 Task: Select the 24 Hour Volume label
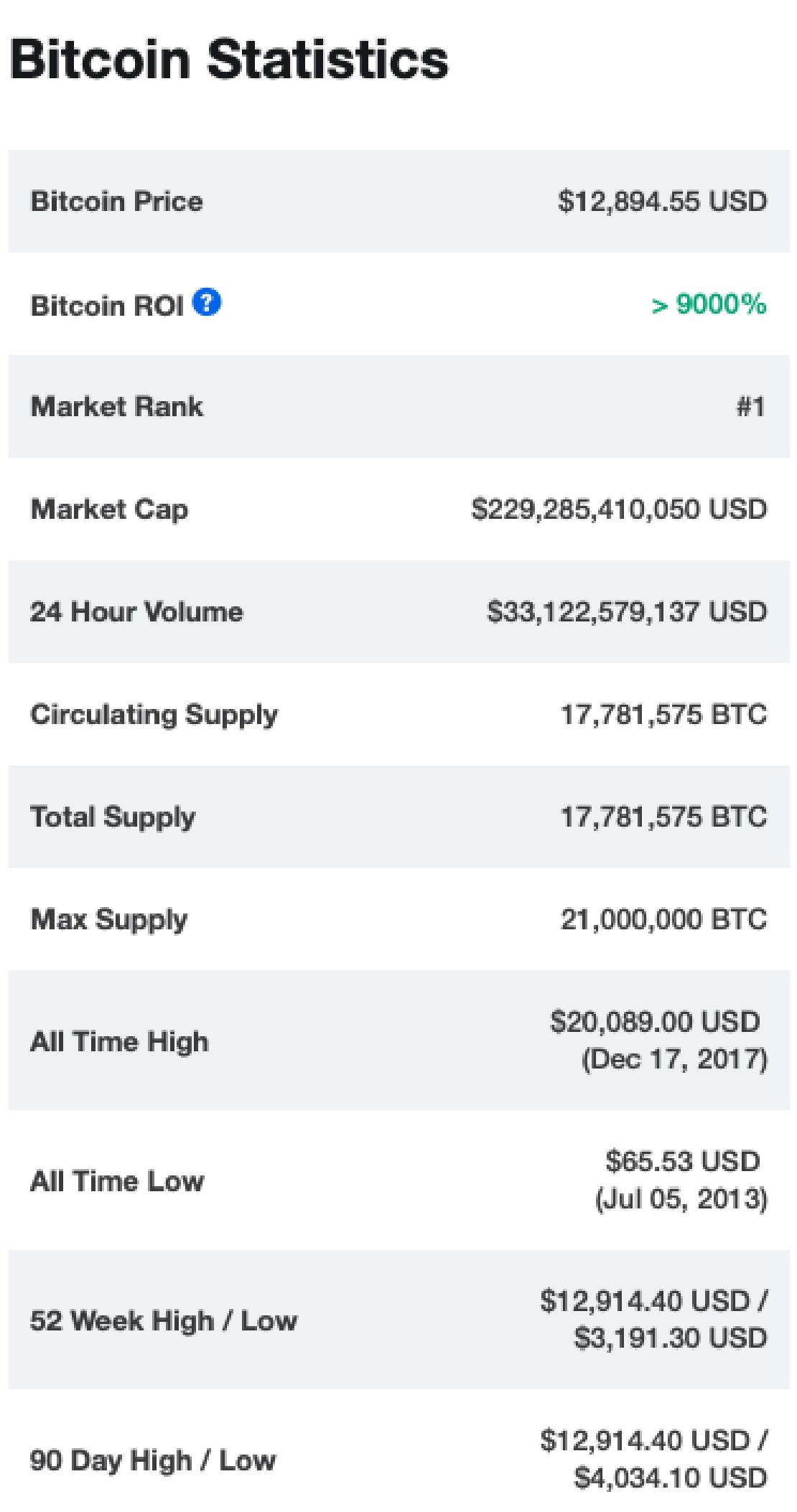point(136,612)
